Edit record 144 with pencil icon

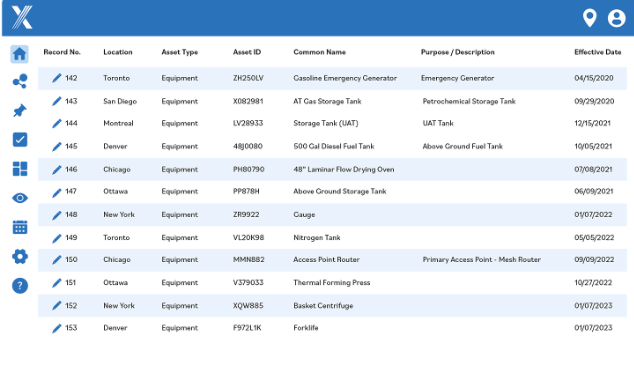[57, 123]
